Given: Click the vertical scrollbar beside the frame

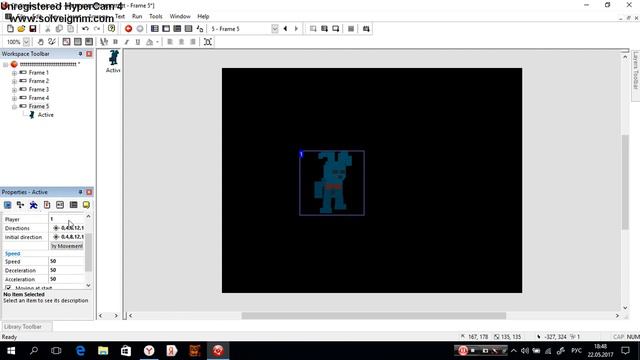Looking at the screenshot, I should (625, 182).
